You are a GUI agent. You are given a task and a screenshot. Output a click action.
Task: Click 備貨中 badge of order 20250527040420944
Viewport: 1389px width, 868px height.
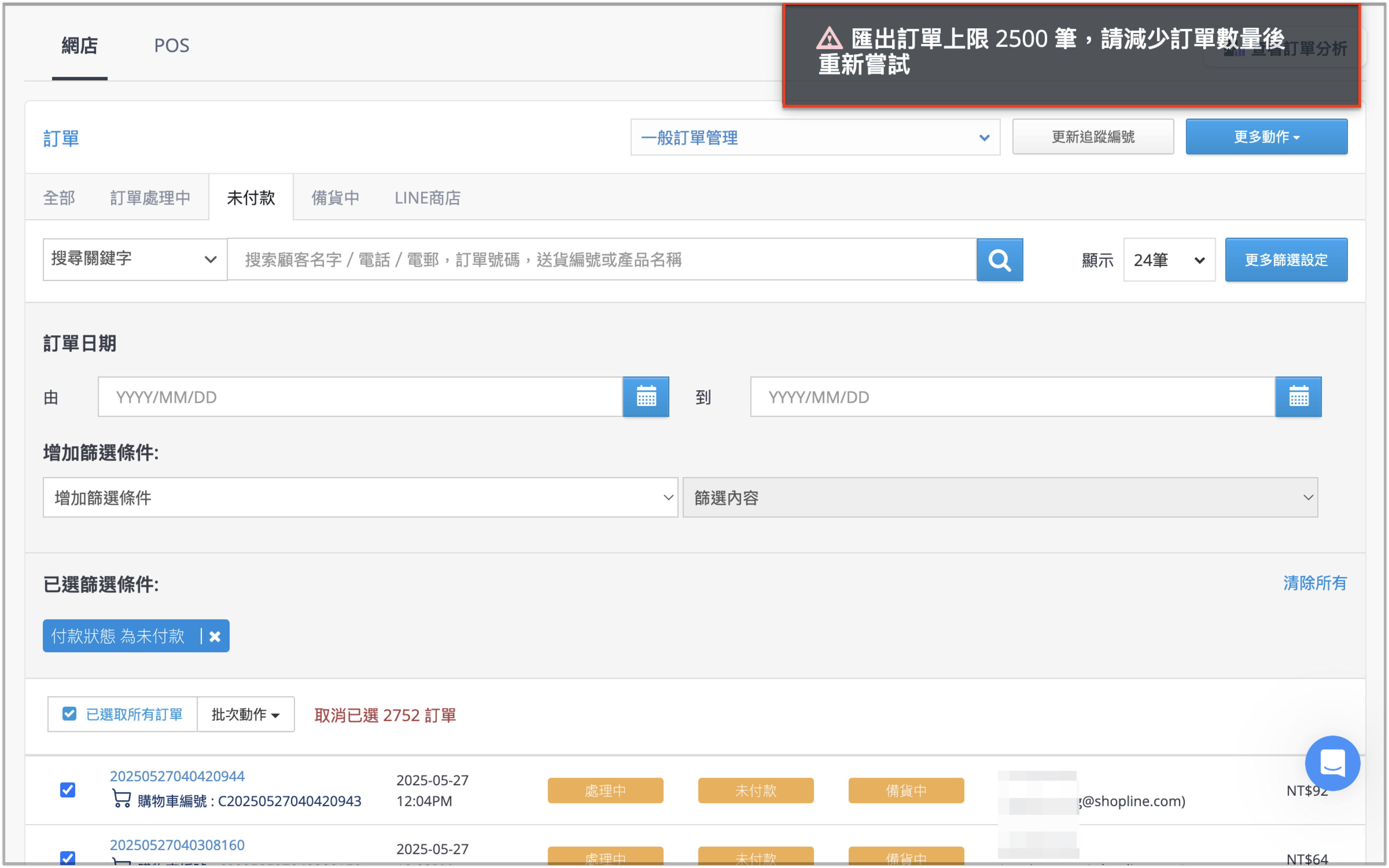click(906, 790)
